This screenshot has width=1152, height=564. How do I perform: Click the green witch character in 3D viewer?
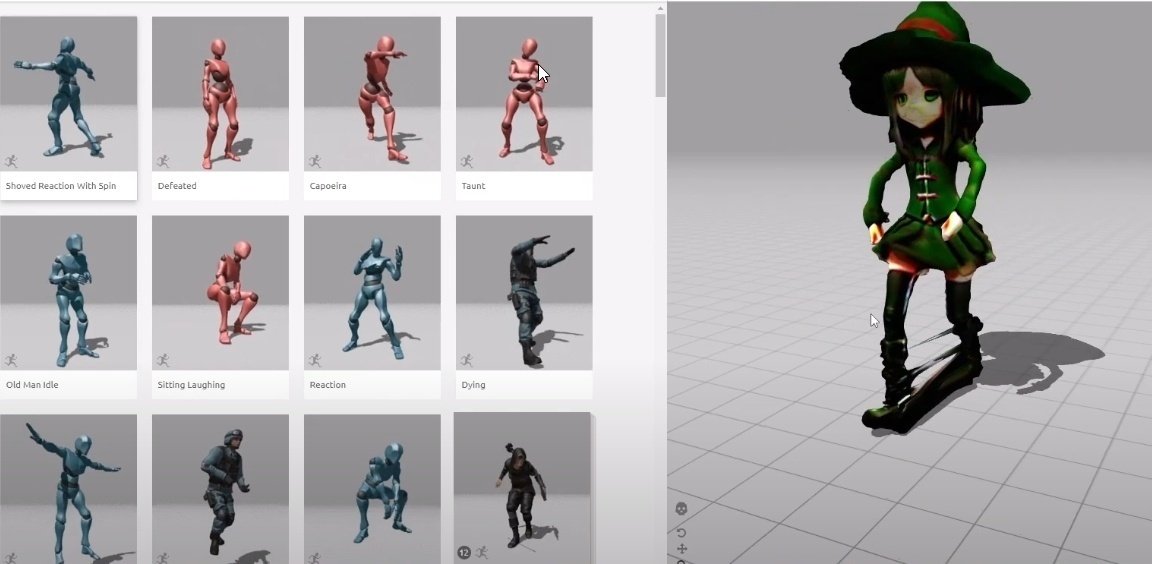click(x=935, y=220)
